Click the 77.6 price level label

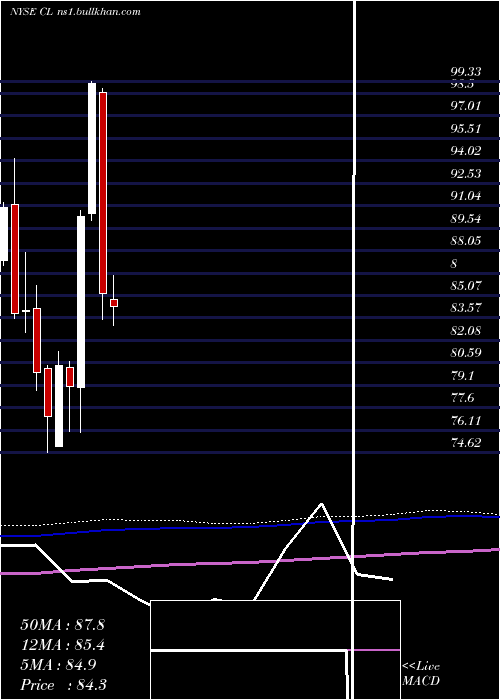point(462,398)
